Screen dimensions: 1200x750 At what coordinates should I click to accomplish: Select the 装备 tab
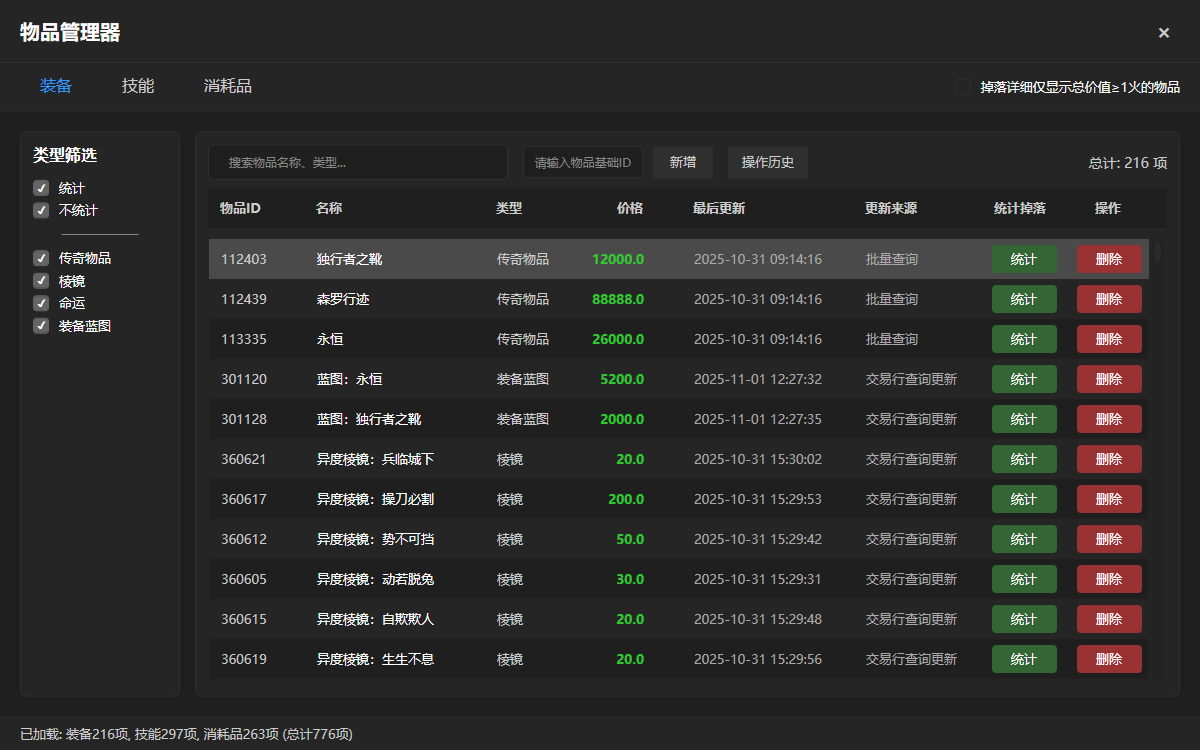click(x=56, y=86)
